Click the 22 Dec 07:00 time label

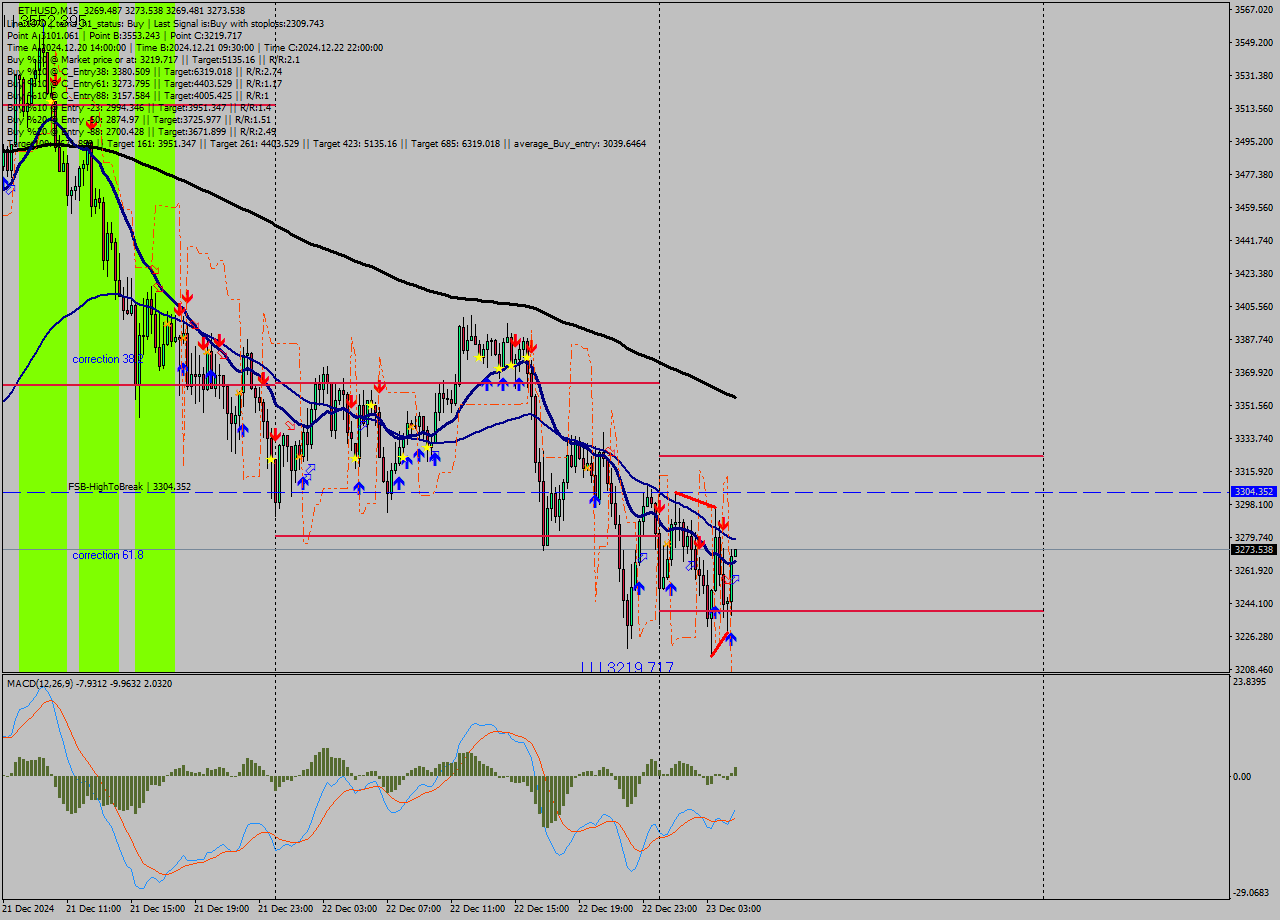(413, 909)
